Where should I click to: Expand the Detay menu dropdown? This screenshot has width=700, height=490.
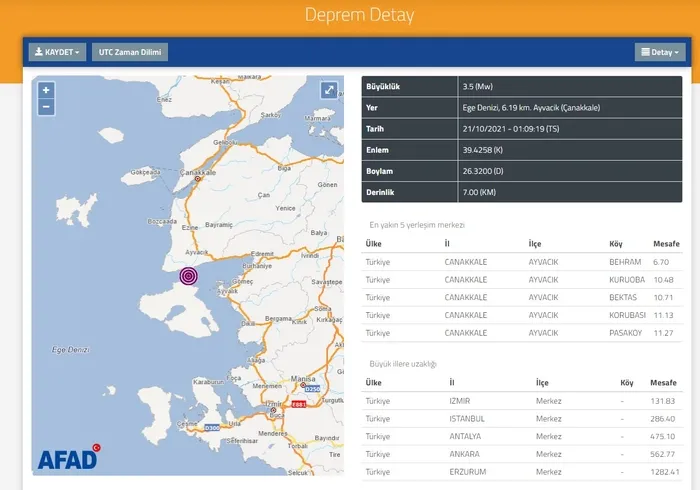coord(659,52)
